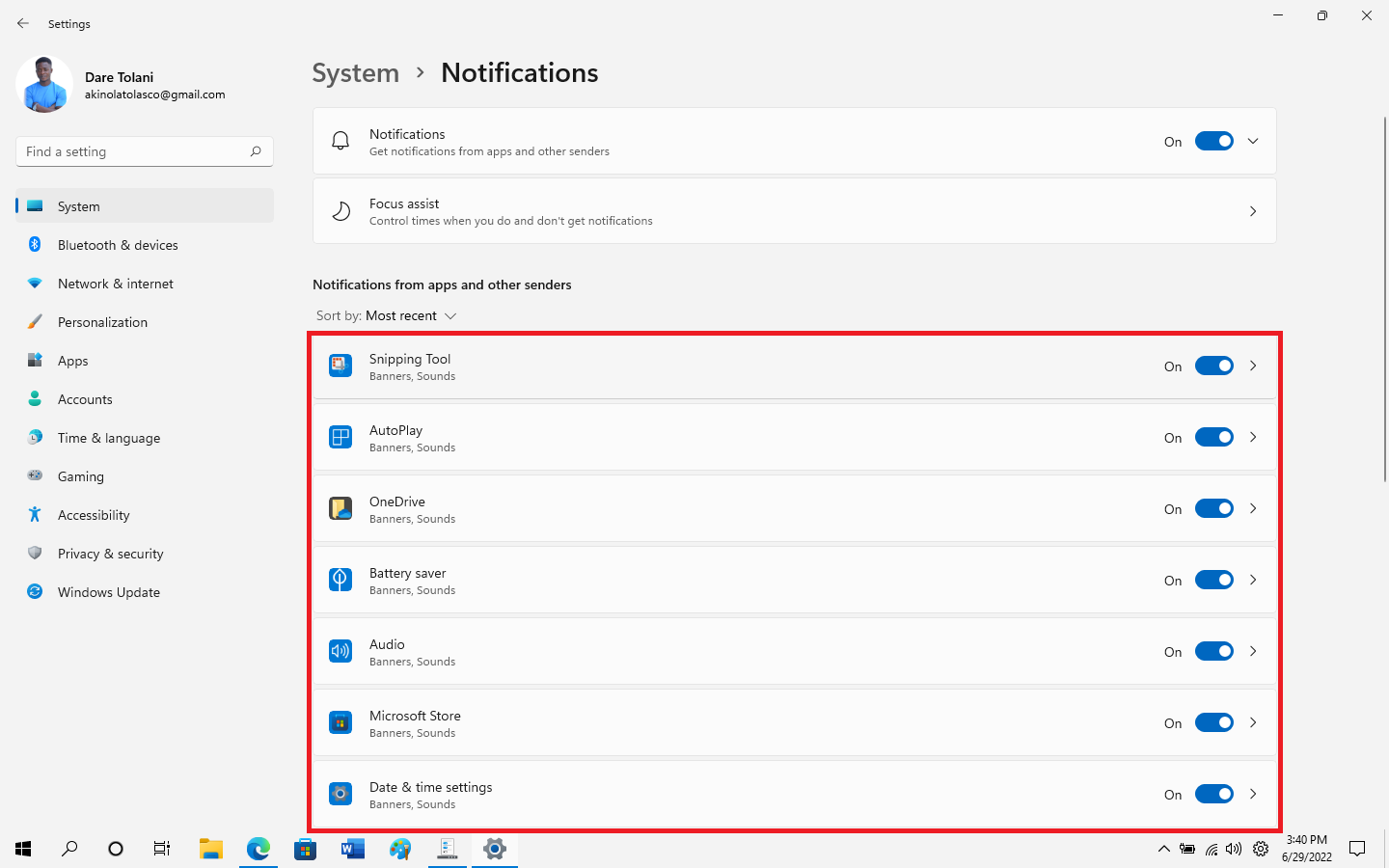Screen dimensions: 1389x868
Task: Open Dare Tolani account profile
Action: 122,85
